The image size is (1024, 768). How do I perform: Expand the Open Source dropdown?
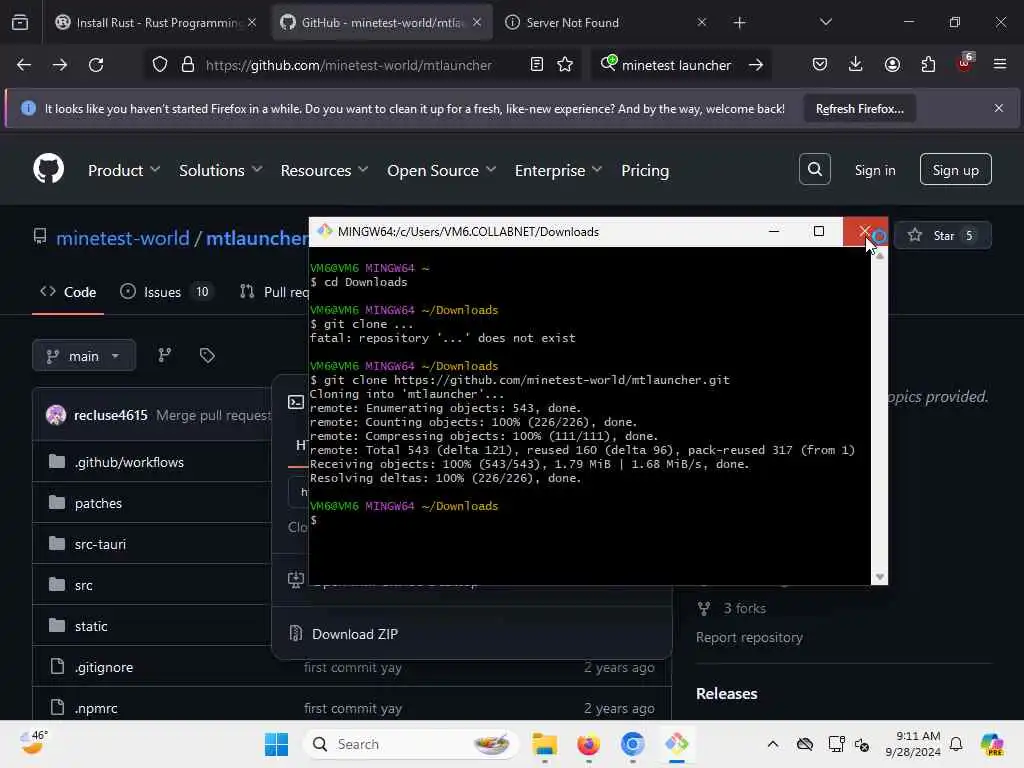441,170
